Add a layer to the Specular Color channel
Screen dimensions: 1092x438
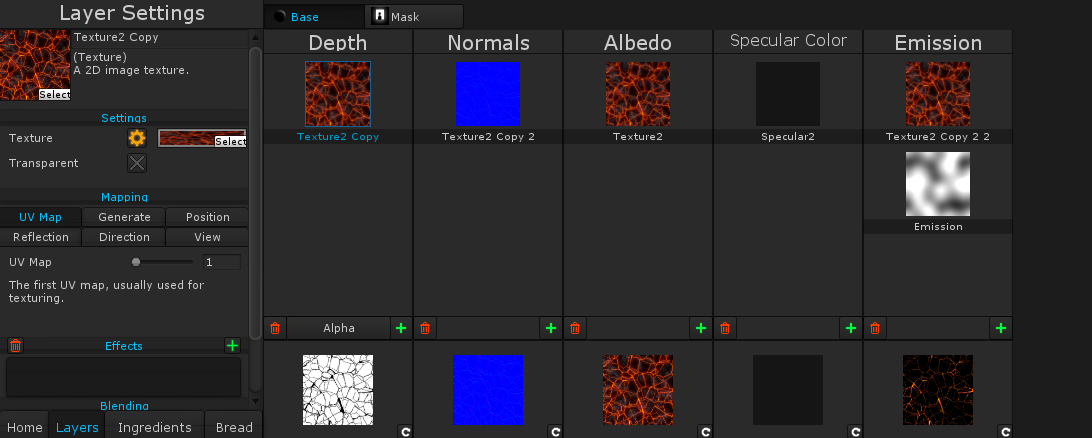(x=850, y=328)
